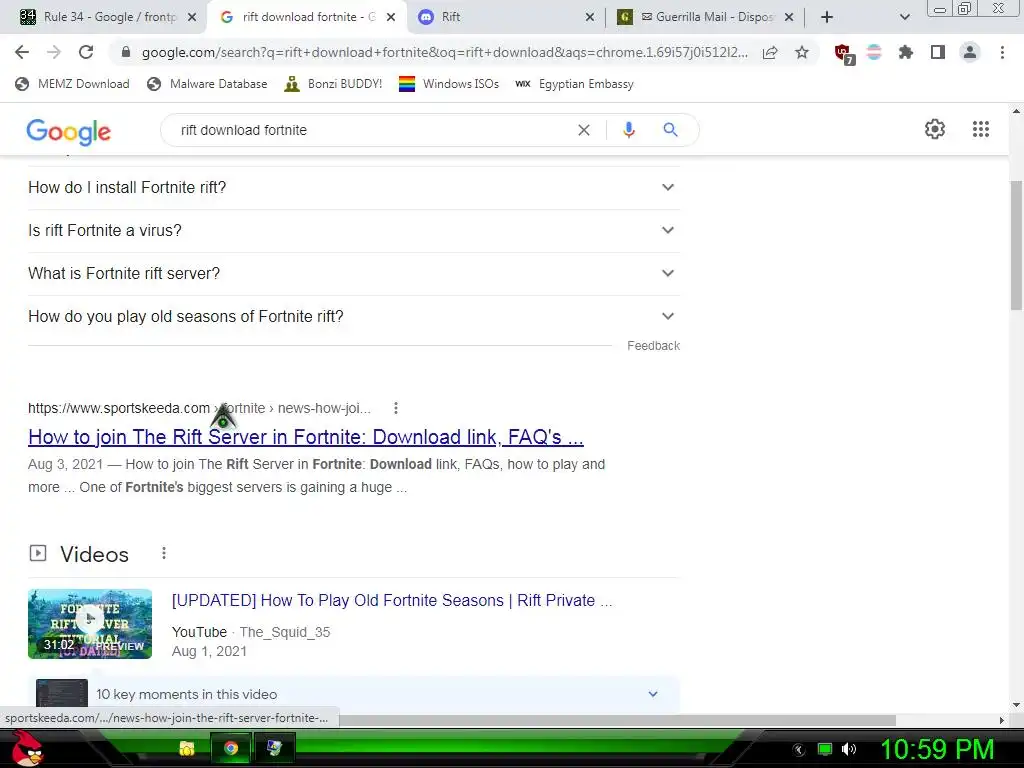Bookmark this page with the star icon

tap(802, 52)
